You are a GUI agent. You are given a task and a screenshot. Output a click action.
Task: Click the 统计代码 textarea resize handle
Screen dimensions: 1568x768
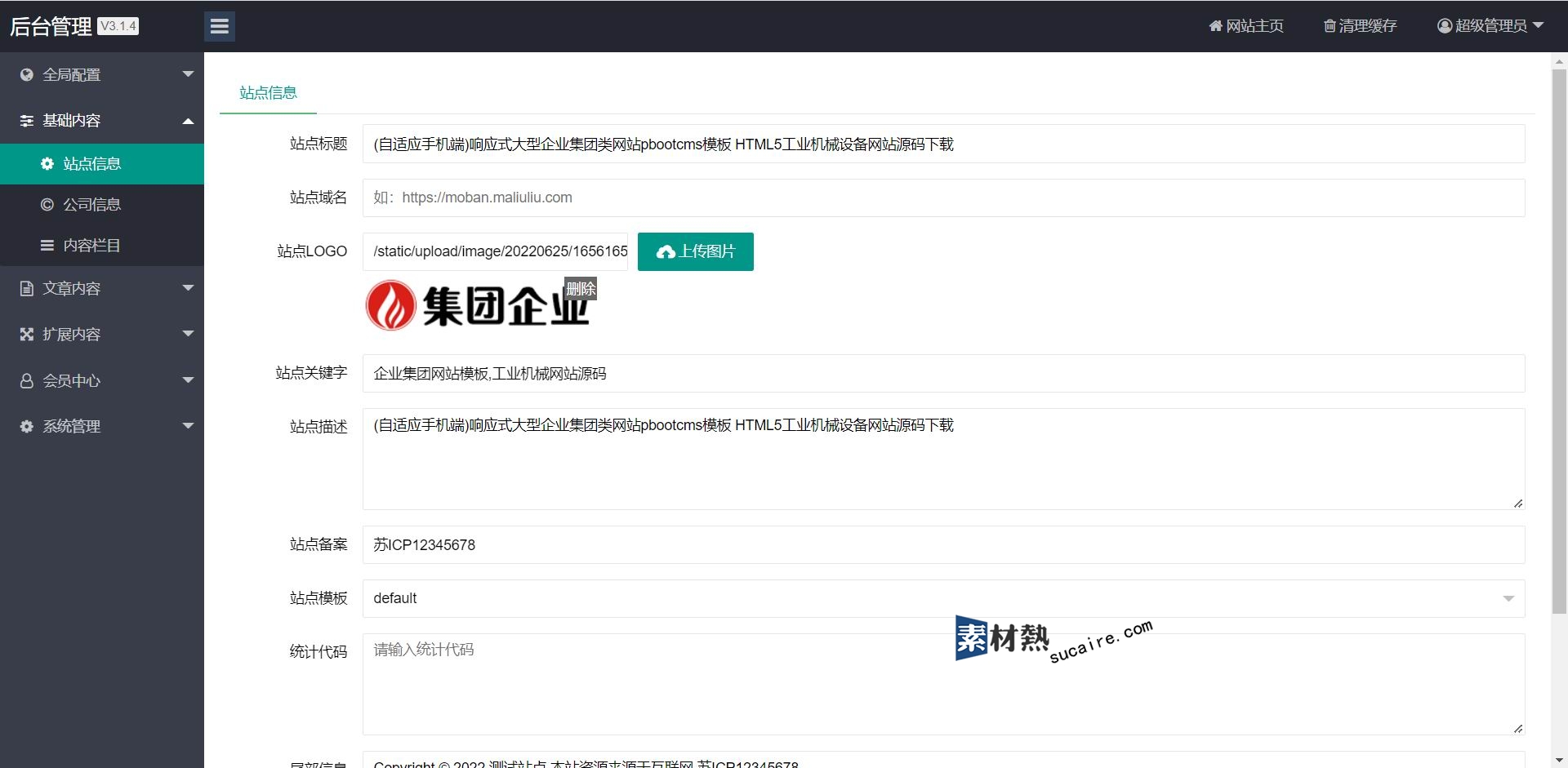point(1517,727)
